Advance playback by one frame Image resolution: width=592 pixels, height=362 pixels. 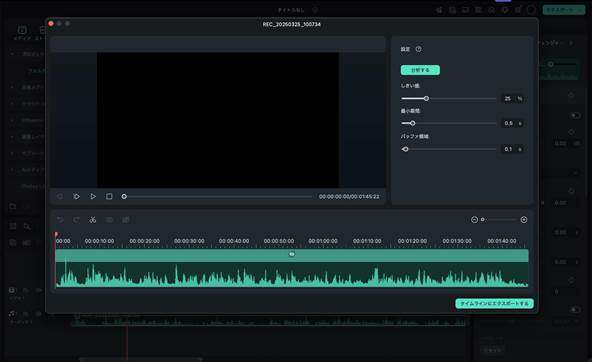click(x=76, y=196)
